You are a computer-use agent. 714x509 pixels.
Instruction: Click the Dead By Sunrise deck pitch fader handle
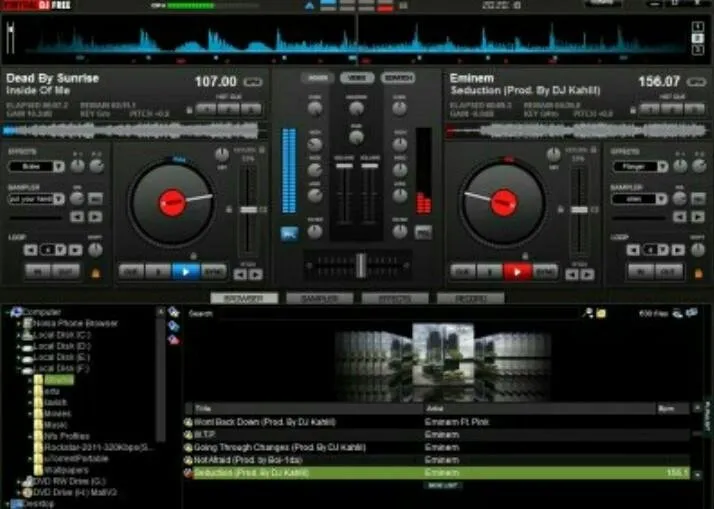(x=249, y=209)
